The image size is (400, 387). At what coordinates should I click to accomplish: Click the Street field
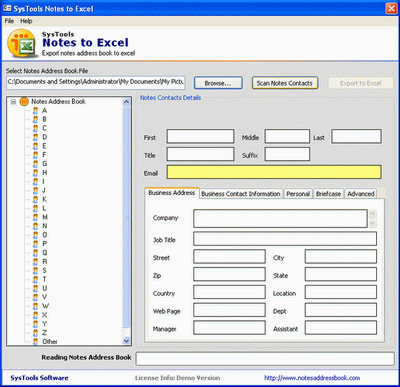[x=229, y=257]
